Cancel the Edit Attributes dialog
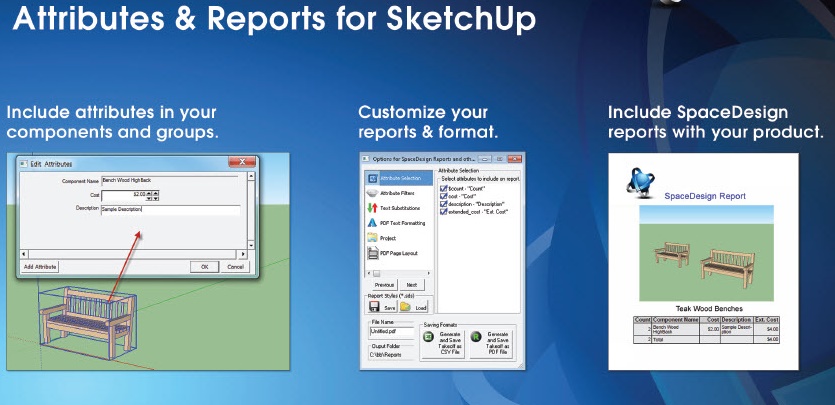Image resolution: width=835 pixels, height=405 pixels. coord(235,267)
